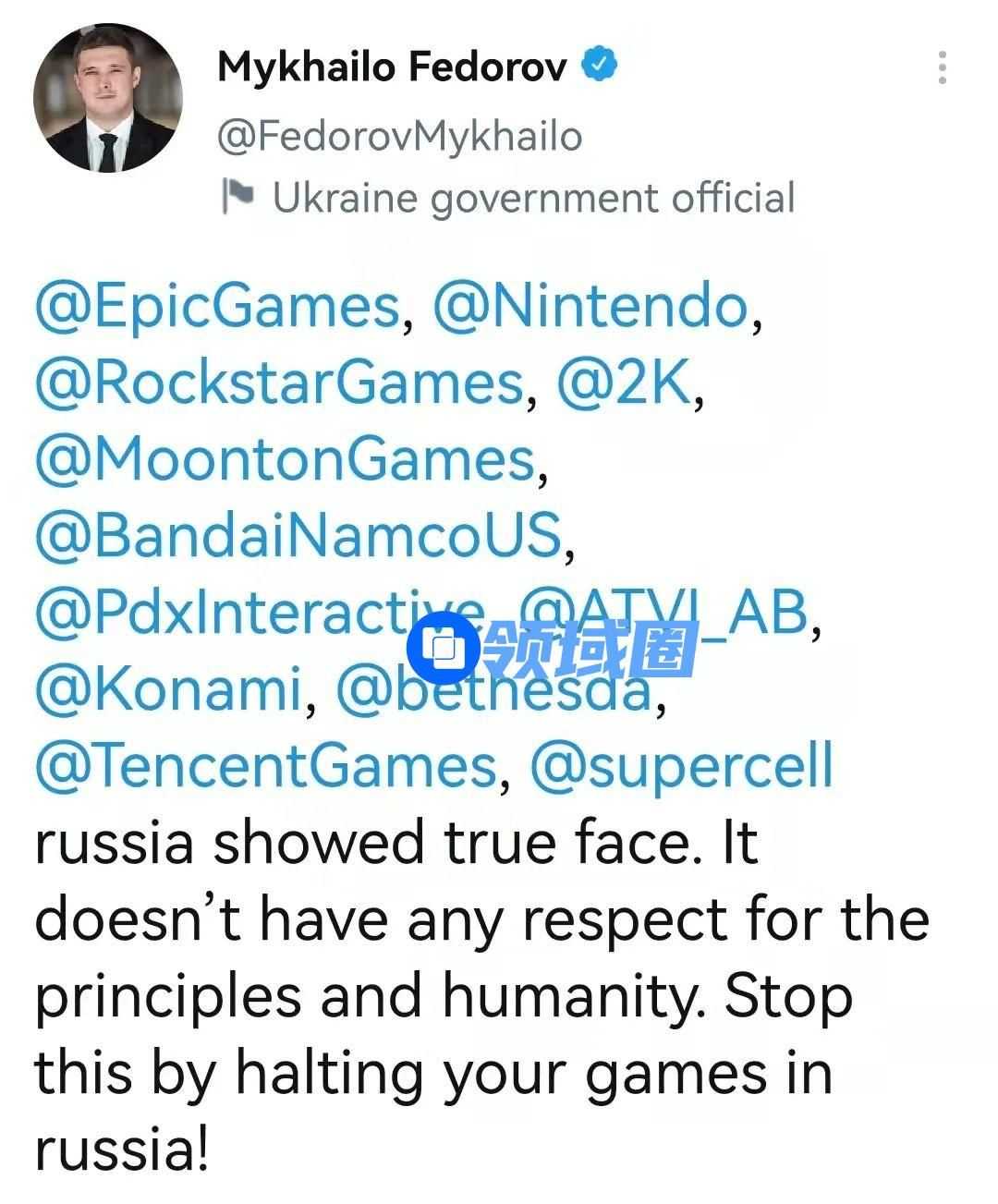Visit the @supercell mention
The height and width of the screenshot is (1204, 998).
click(681, 766)
